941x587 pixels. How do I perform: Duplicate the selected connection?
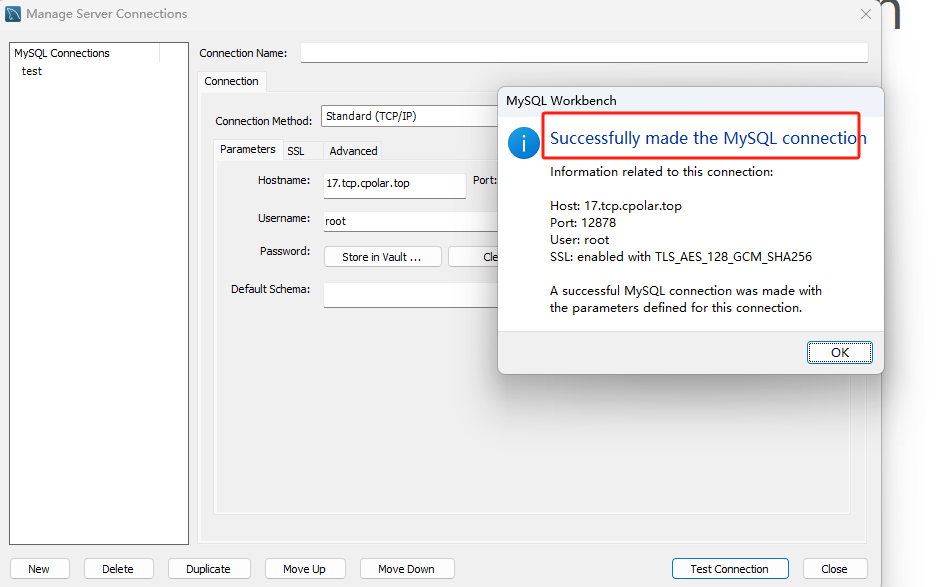tap(208, 568)
